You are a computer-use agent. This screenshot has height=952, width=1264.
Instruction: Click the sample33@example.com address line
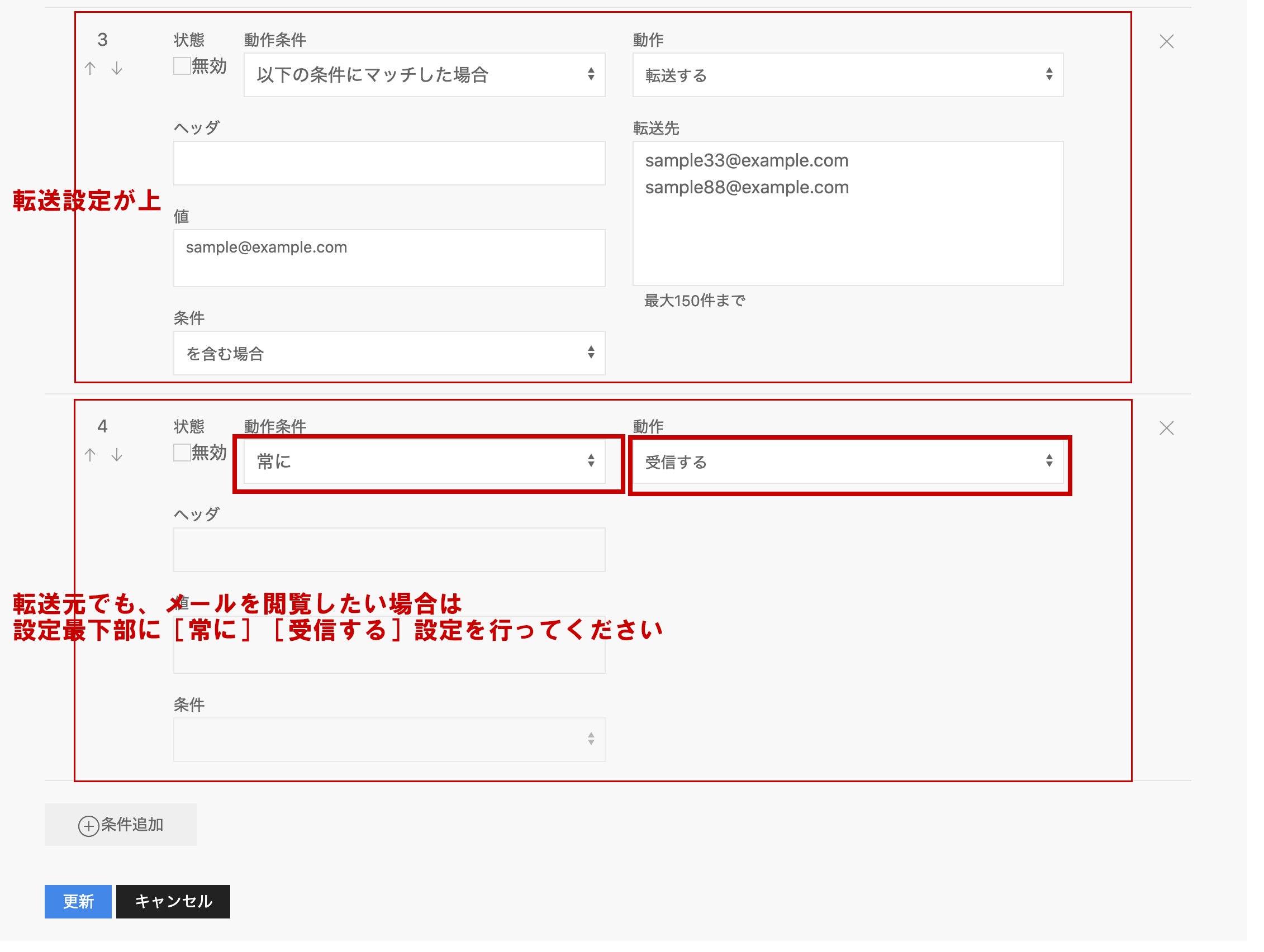[x=747, y=160]
